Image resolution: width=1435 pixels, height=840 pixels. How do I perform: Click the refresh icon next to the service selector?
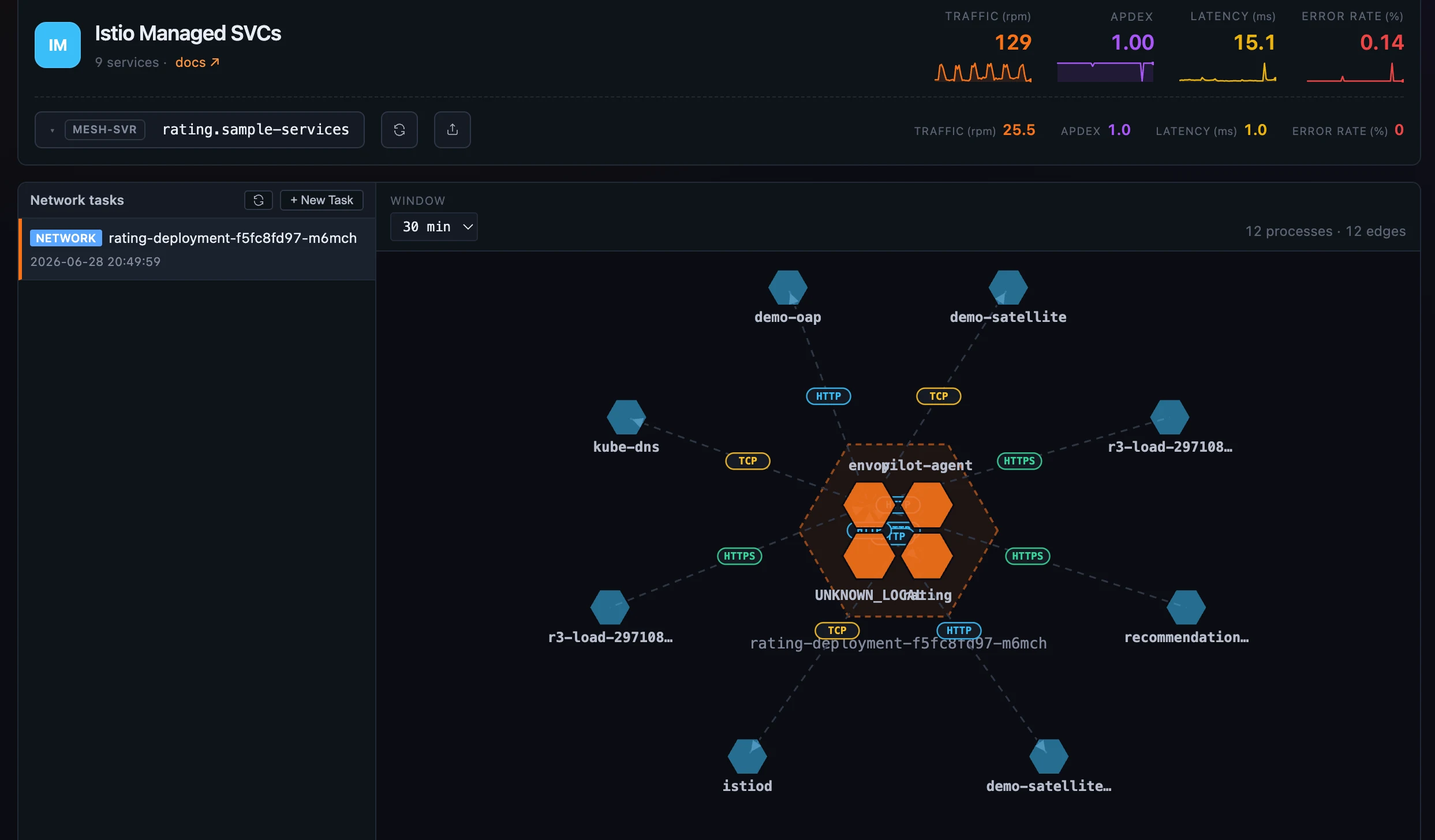click(399, 130)
